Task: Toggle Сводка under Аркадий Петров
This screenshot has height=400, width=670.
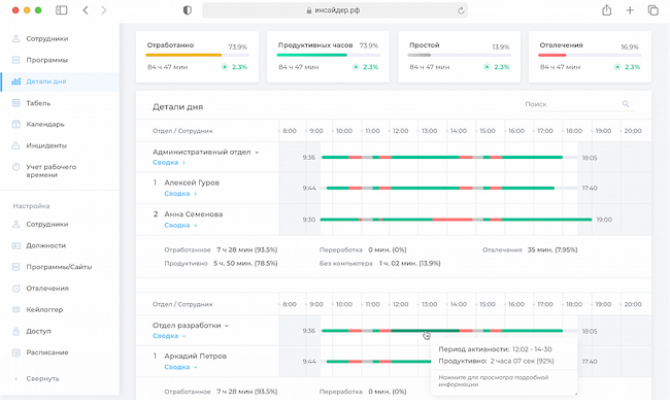Action: pyautogui.click(x=180, y=367)
